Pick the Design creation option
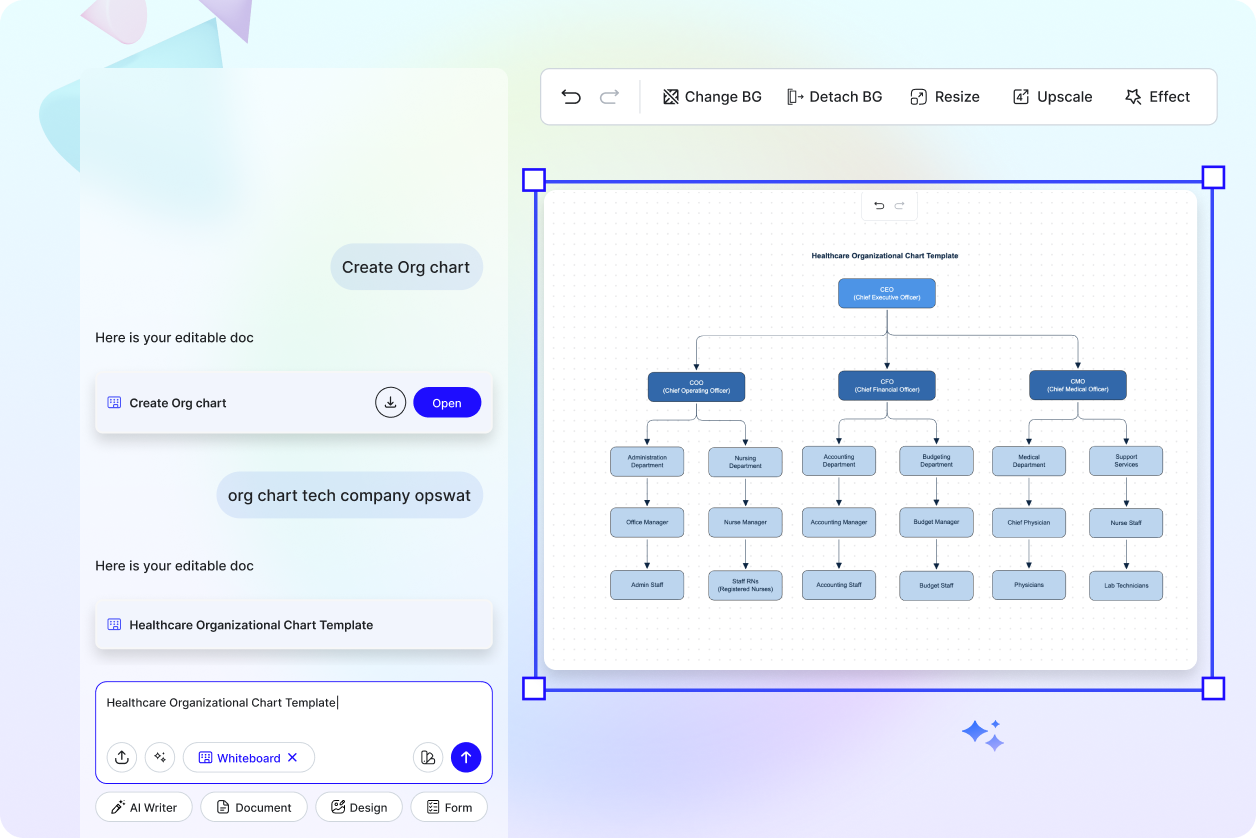This screenshot has width=1256, height=838. [x=358, y=806]
